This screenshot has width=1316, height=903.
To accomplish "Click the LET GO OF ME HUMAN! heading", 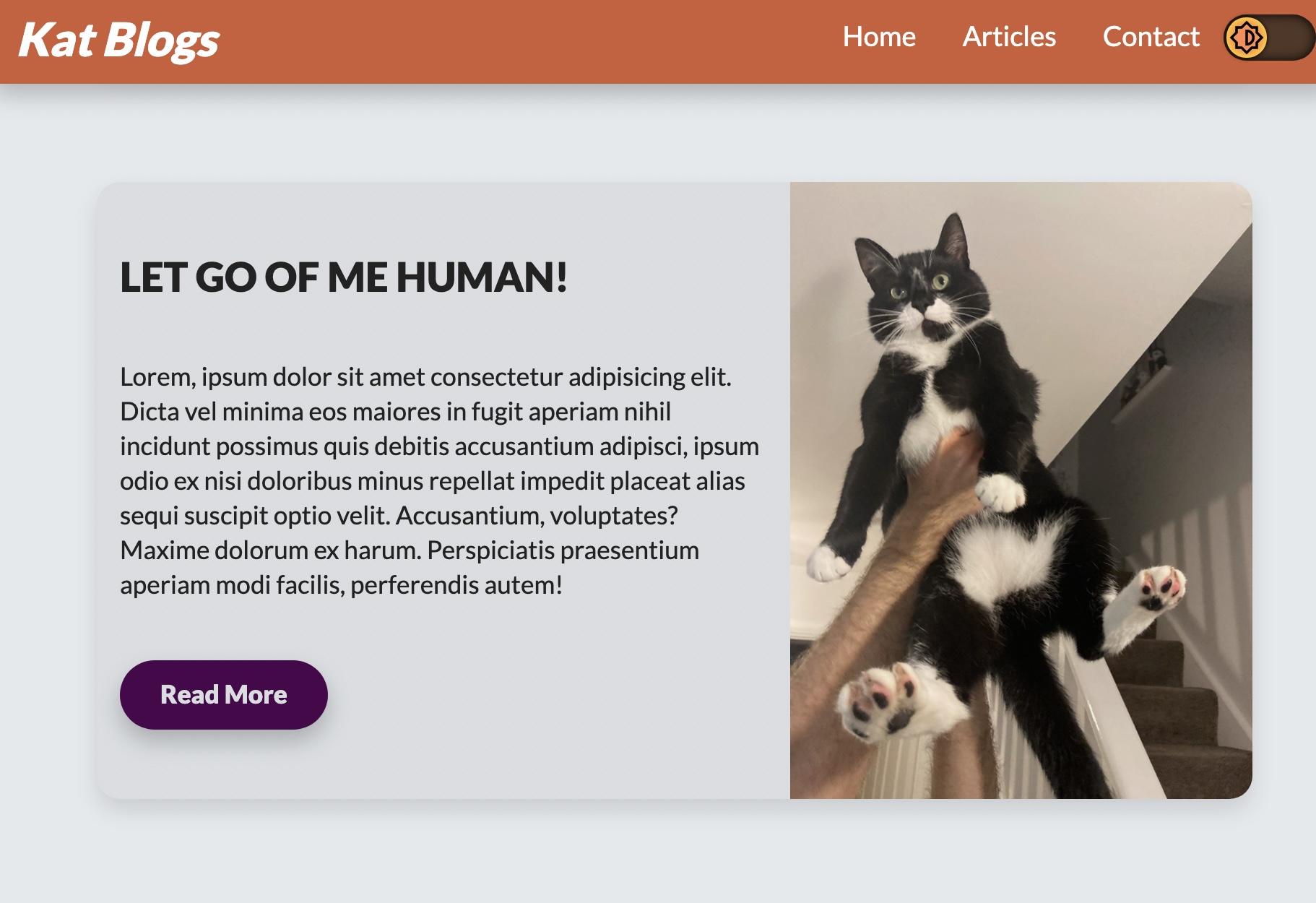I will click(344, 277).
